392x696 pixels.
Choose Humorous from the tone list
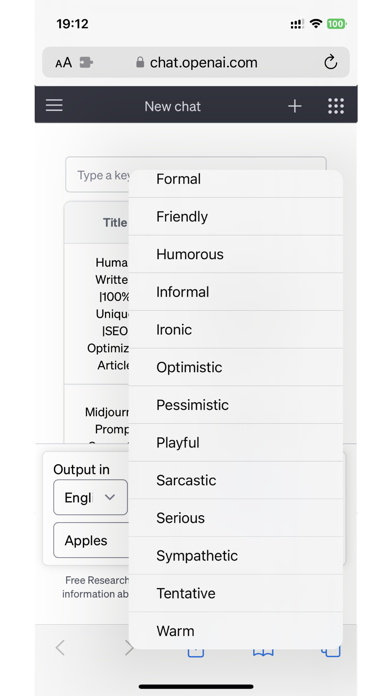tap(236, 254)
